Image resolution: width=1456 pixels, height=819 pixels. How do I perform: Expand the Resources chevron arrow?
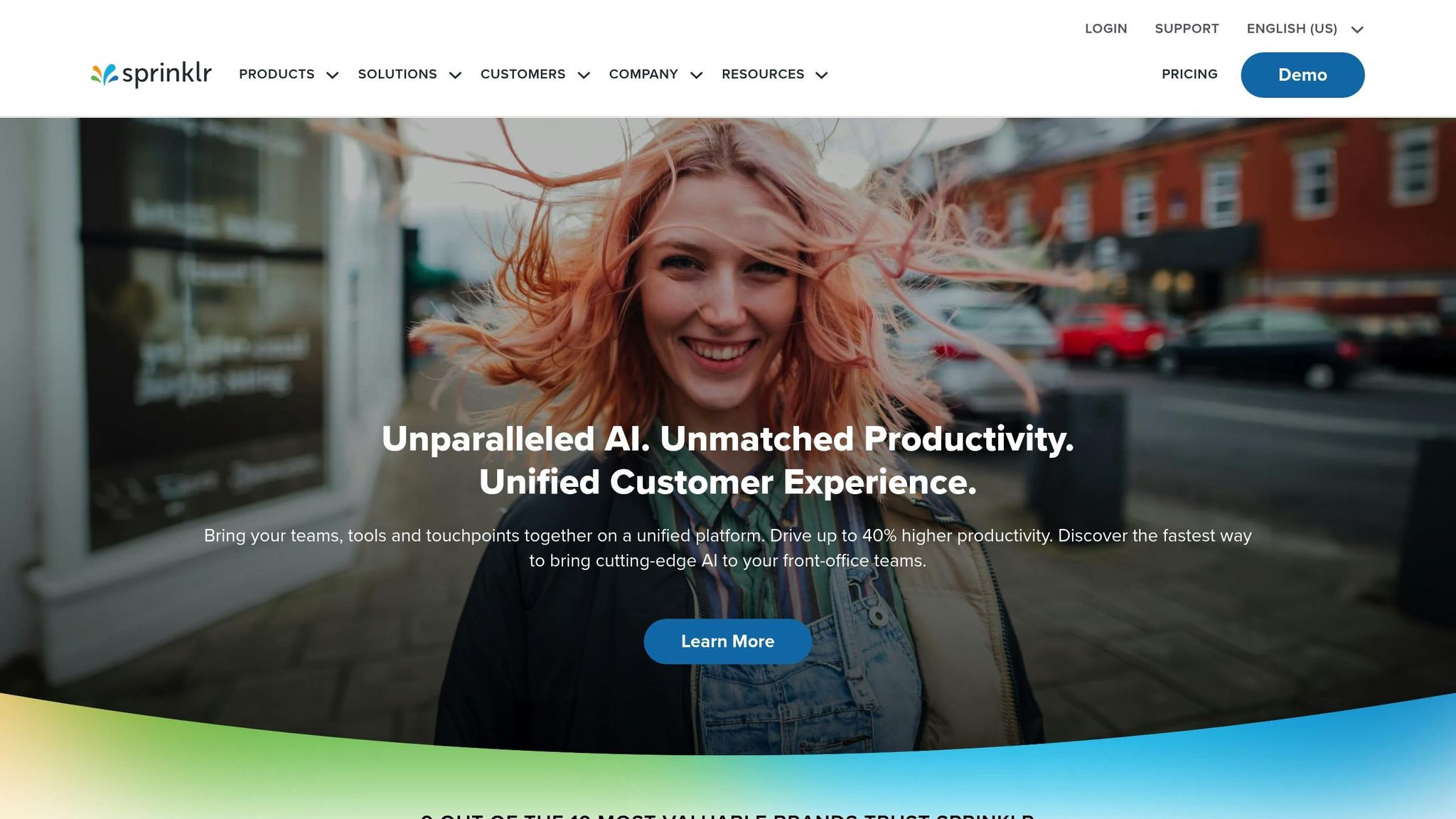coord(822,75)
